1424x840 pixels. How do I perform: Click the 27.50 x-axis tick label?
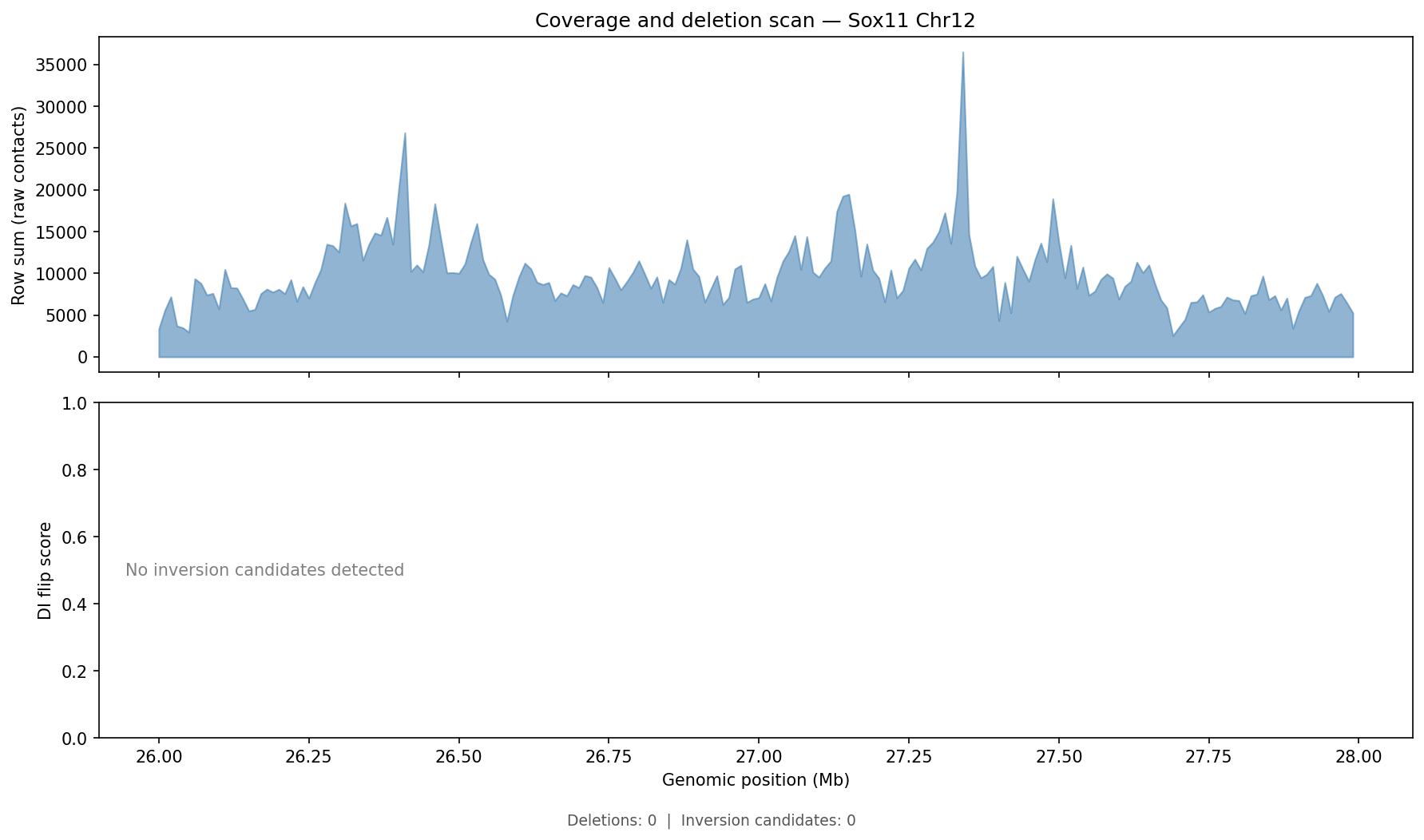pyautogui.click(x=1059, y=757)
